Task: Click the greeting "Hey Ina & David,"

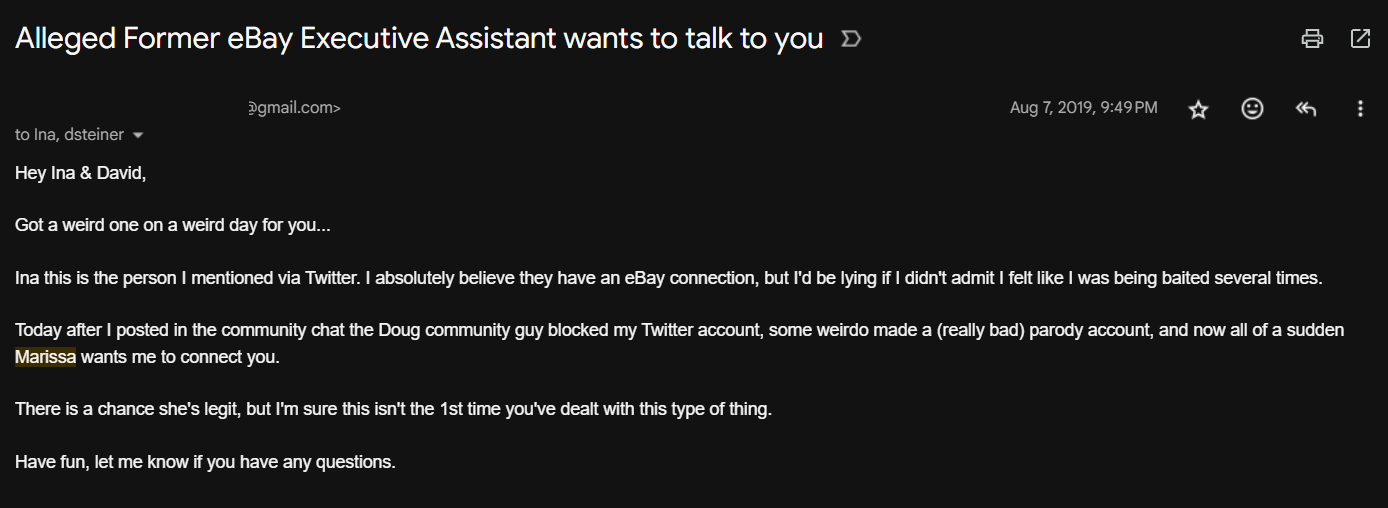Action: pos(81,173)
